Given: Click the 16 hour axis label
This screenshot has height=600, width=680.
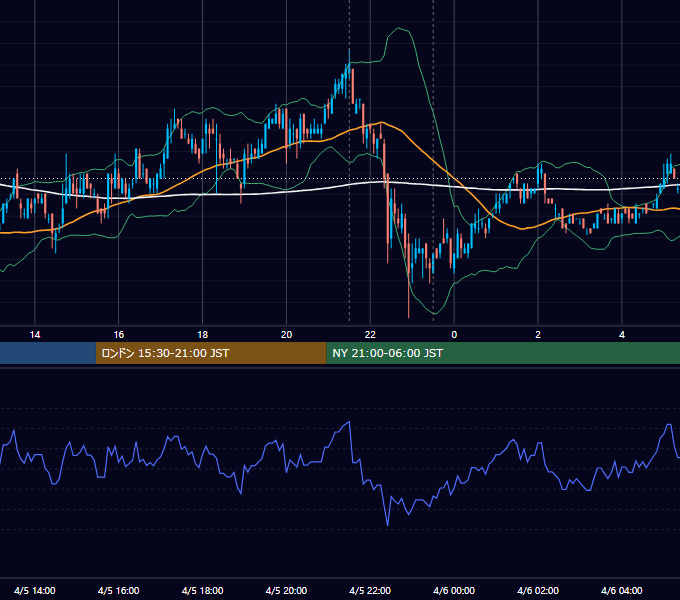Looking at the screenshot, I should pyautogui.click(x=118, y=335).
